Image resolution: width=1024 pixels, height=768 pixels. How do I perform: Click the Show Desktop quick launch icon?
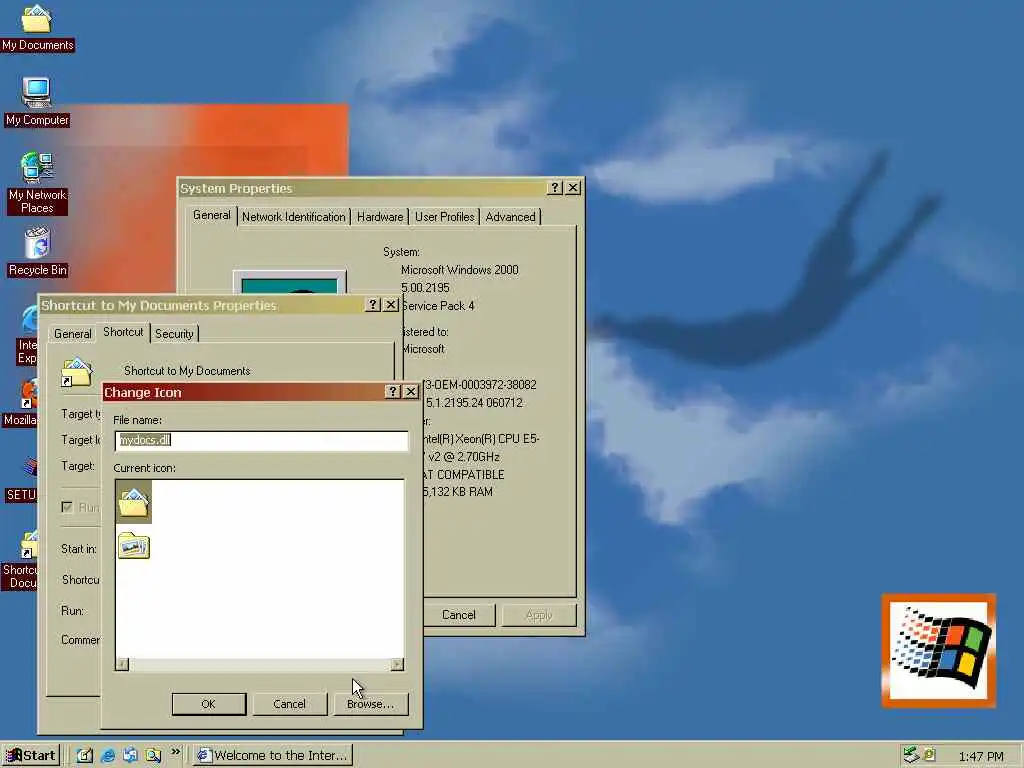point(85,755)
